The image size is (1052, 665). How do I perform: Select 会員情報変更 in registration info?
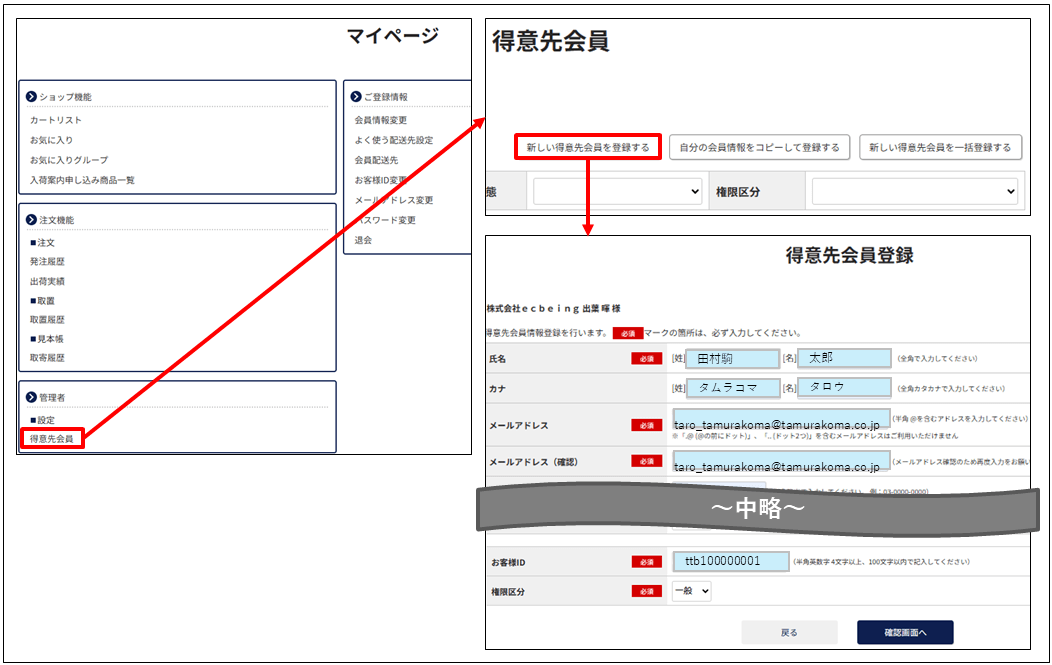380,120
